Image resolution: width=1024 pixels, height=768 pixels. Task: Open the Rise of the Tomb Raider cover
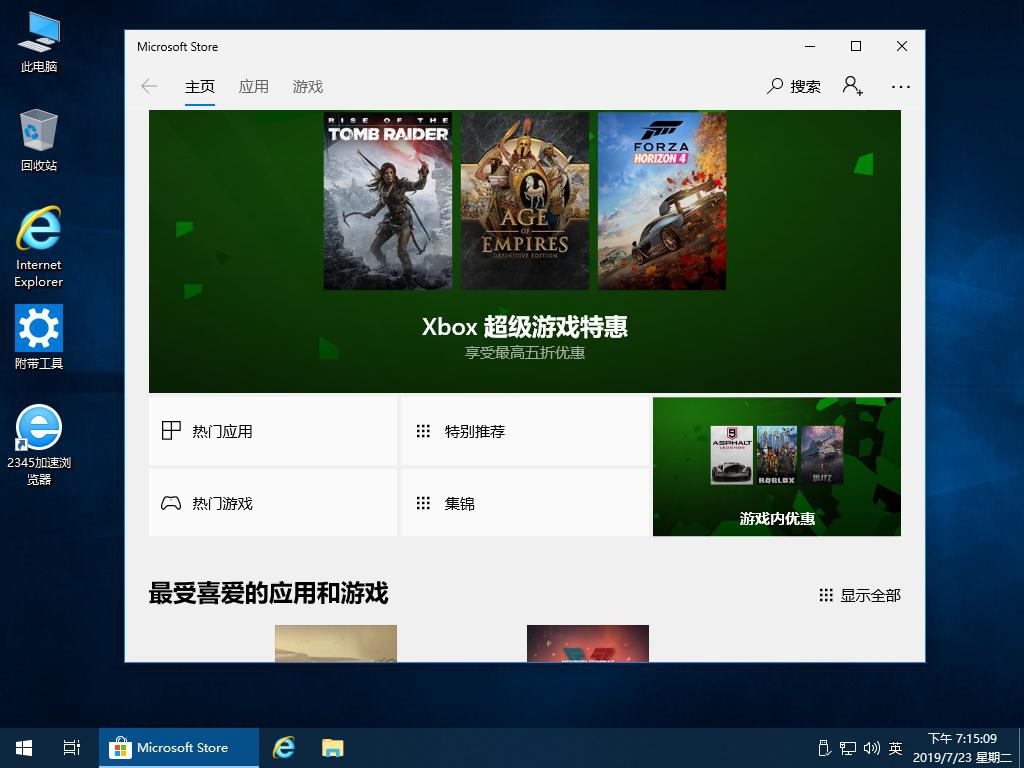[387, 200]
